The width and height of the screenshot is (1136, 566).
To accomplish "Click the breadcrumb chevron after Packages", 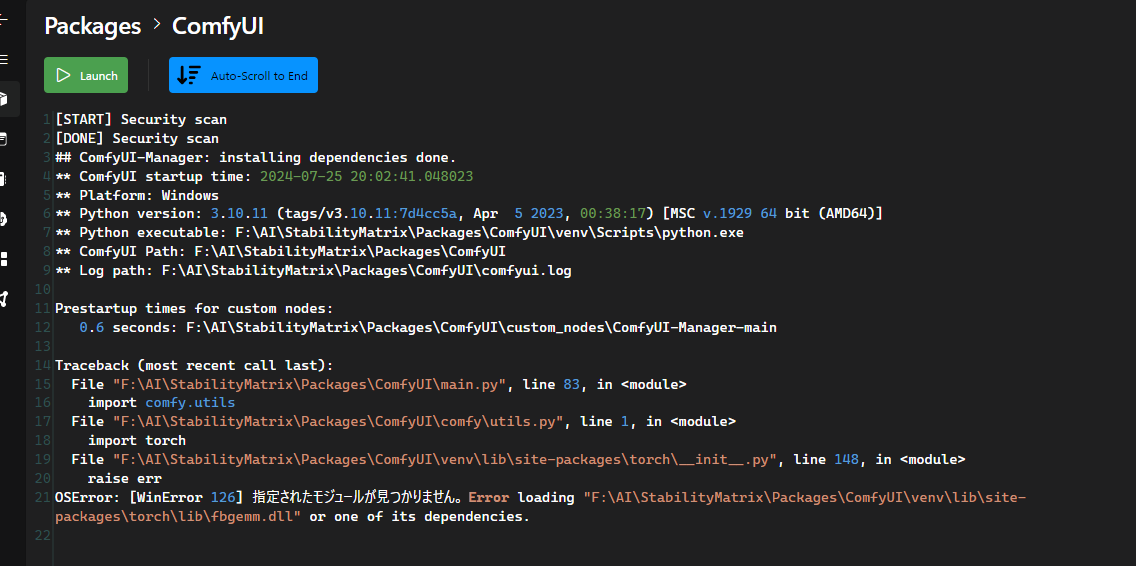I will pos(157,25).
